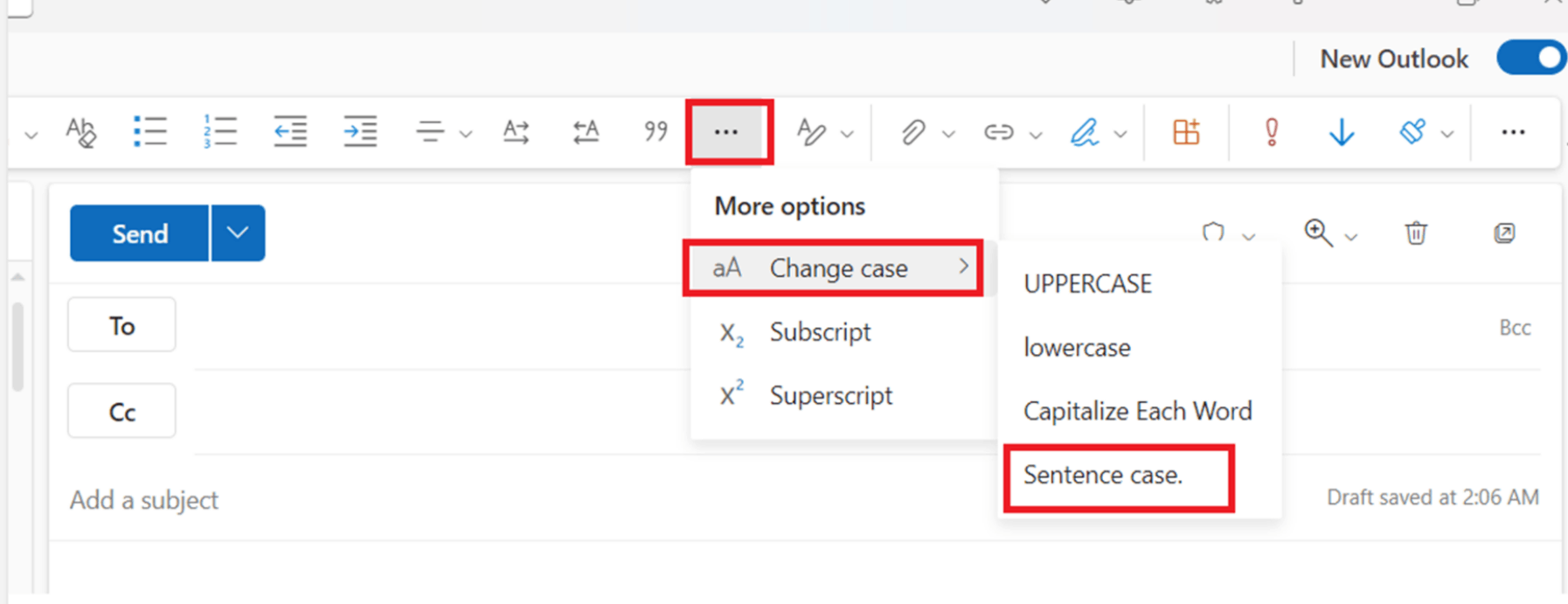Click the Styles pen icon

811,132
